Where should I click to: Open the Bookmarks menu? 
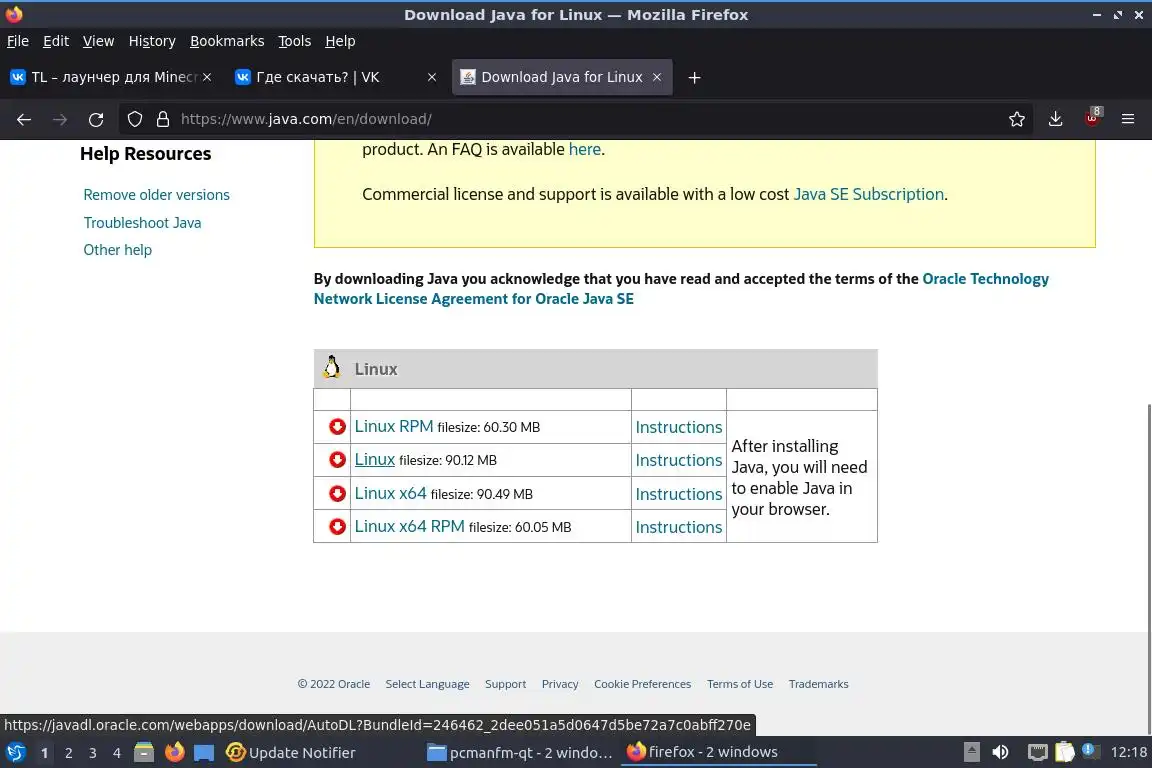tap(227, 41)
